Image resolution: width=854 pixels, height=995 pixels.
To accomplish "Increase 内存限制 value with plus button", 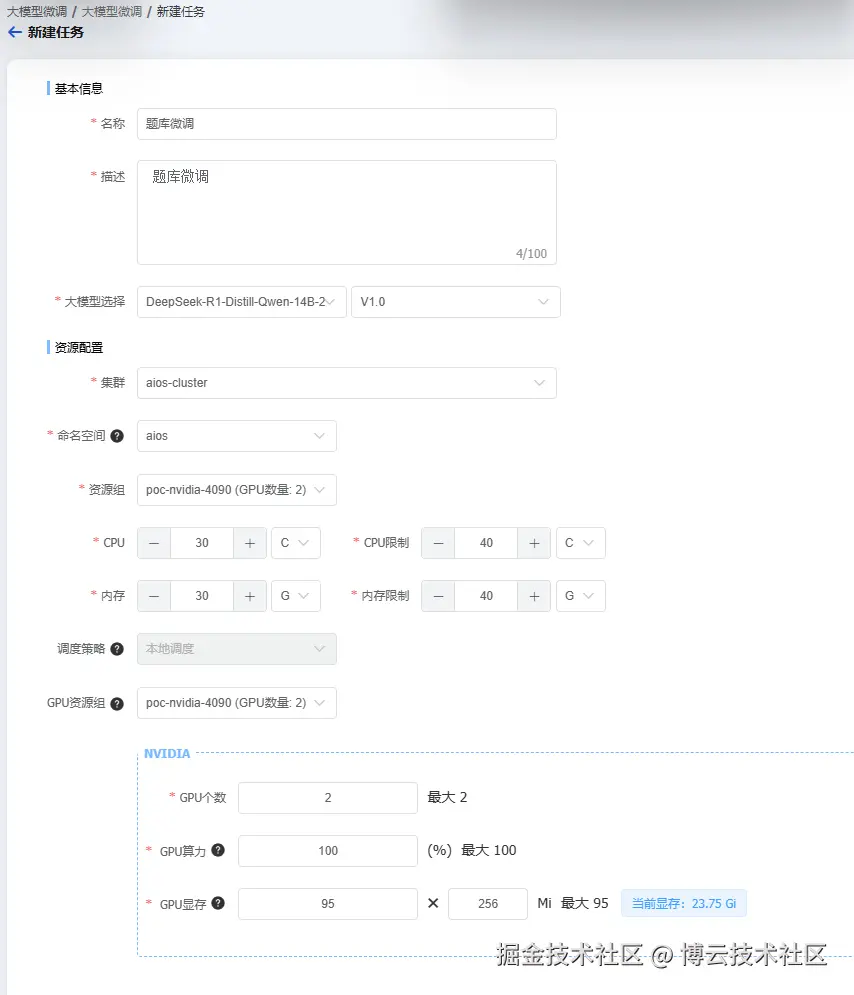I will click(x=534, y=596).
